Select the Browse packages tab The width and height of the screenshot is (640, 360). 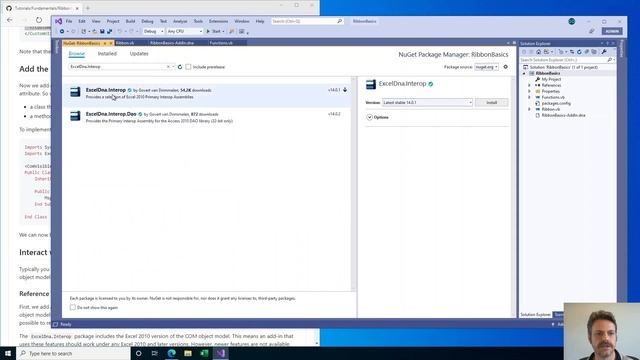click(77, 53)
